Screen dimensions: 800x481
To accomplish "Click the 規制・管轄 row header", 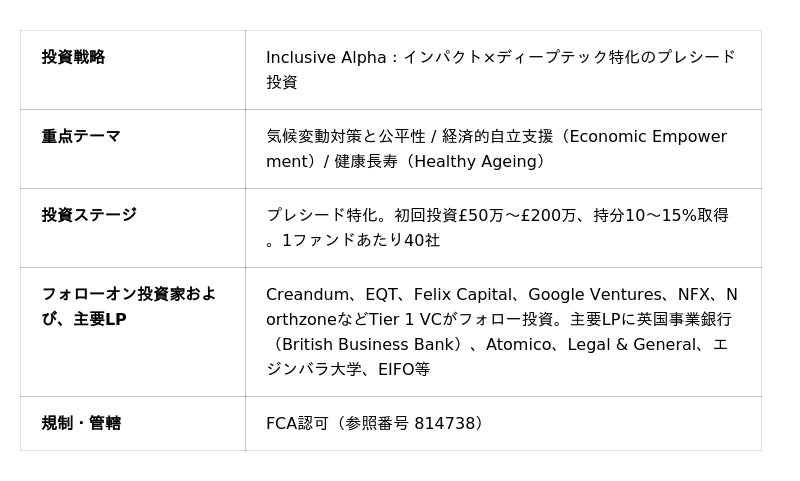I will click(81, 424).
